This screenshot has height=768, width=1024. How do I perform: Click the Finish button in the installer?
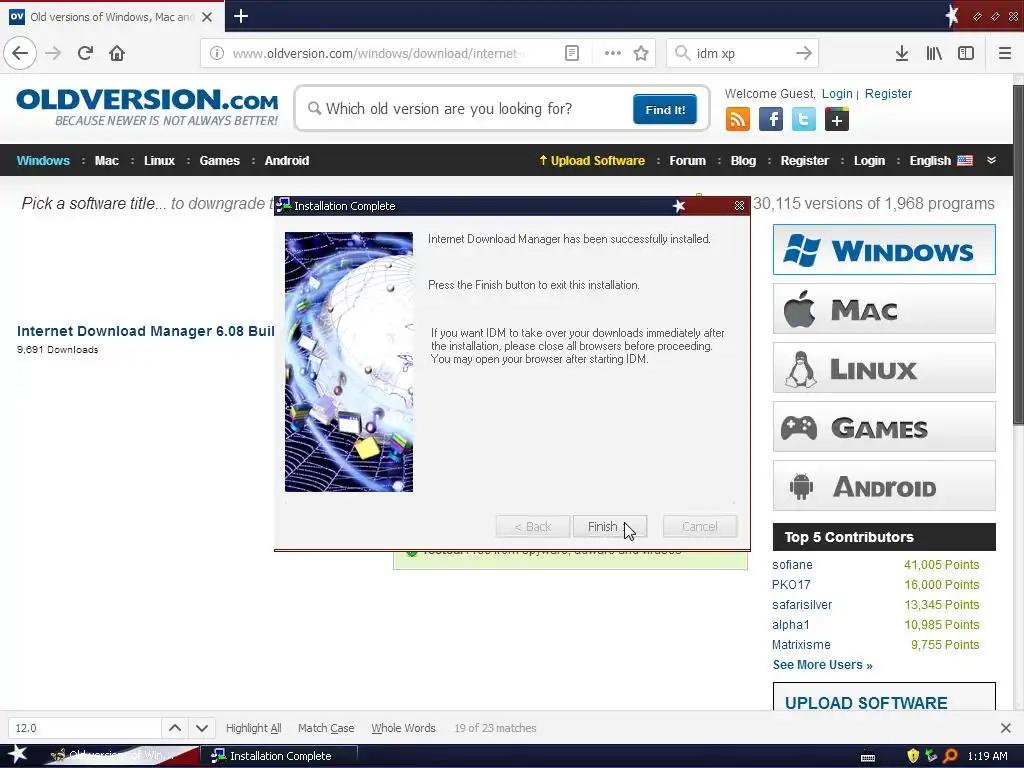point(609,526)
